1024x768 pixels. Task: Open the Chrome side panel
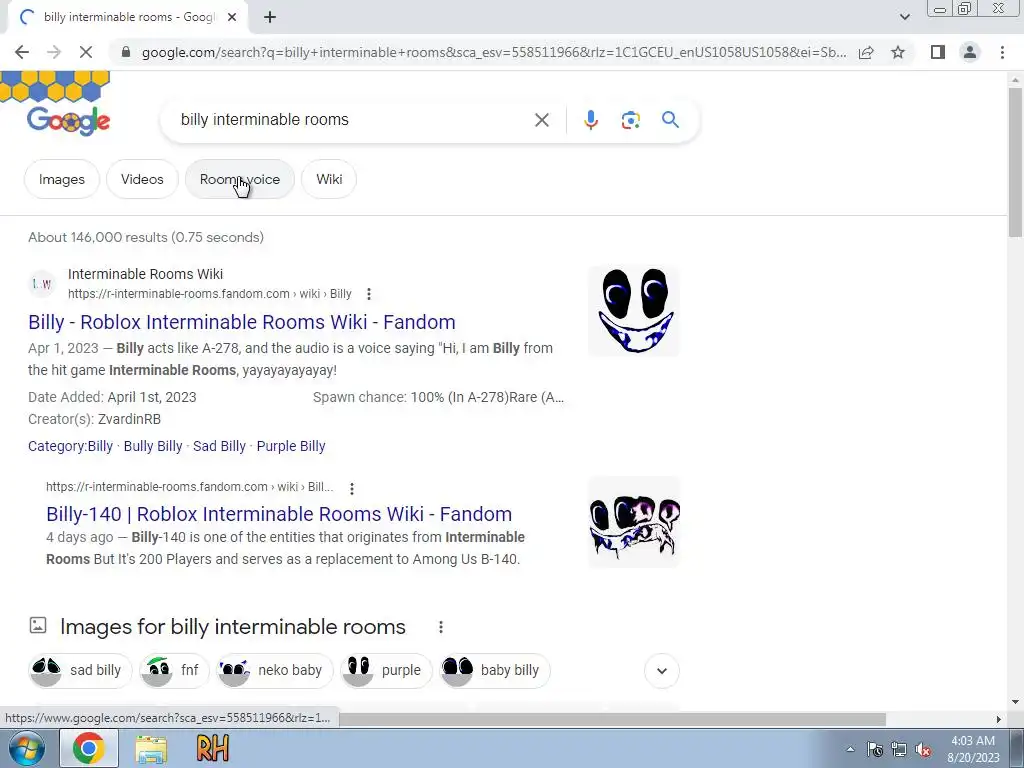tap(938, 52)
